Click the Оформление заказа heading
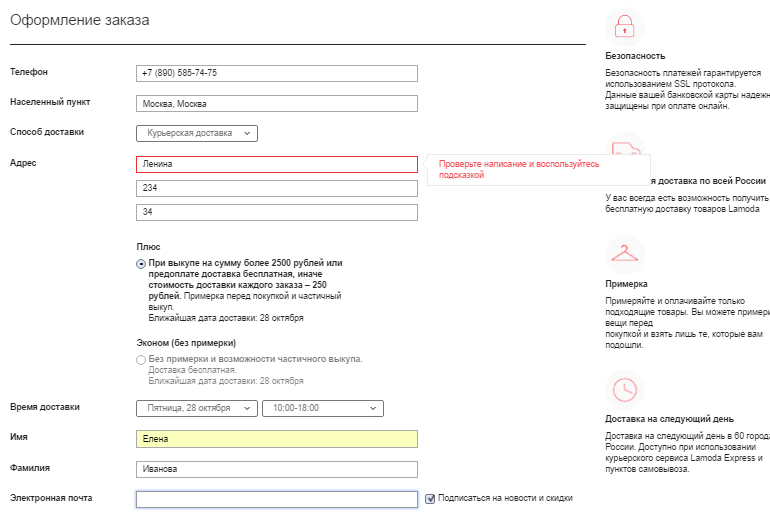 tap(80, 20)
